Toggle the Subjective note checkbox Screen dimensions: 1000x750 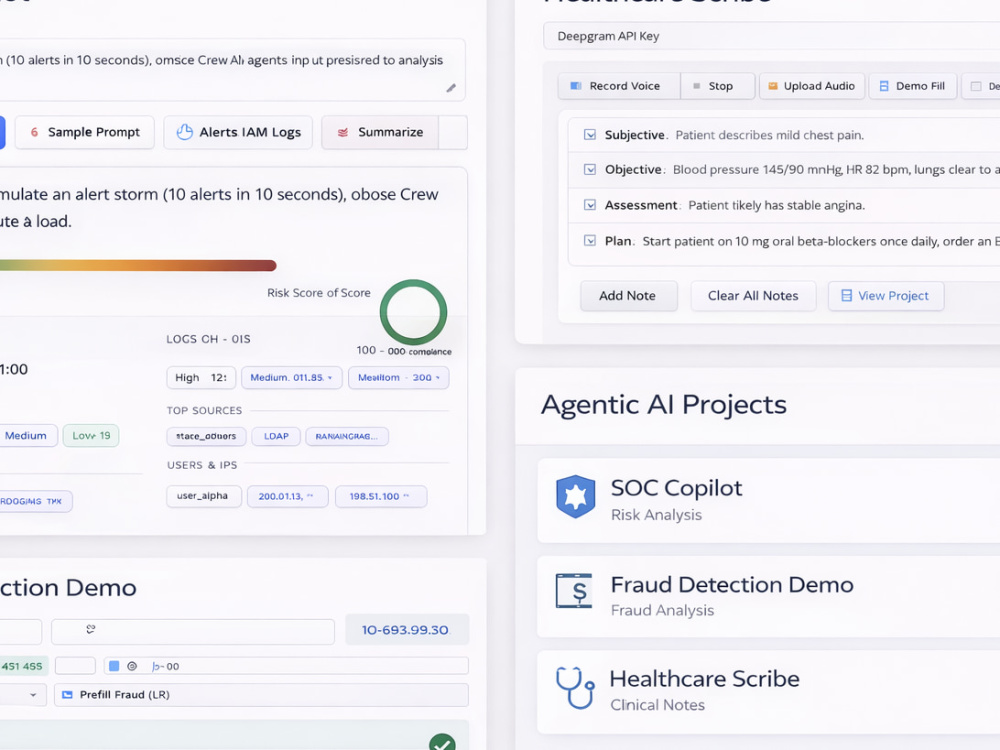590,135
